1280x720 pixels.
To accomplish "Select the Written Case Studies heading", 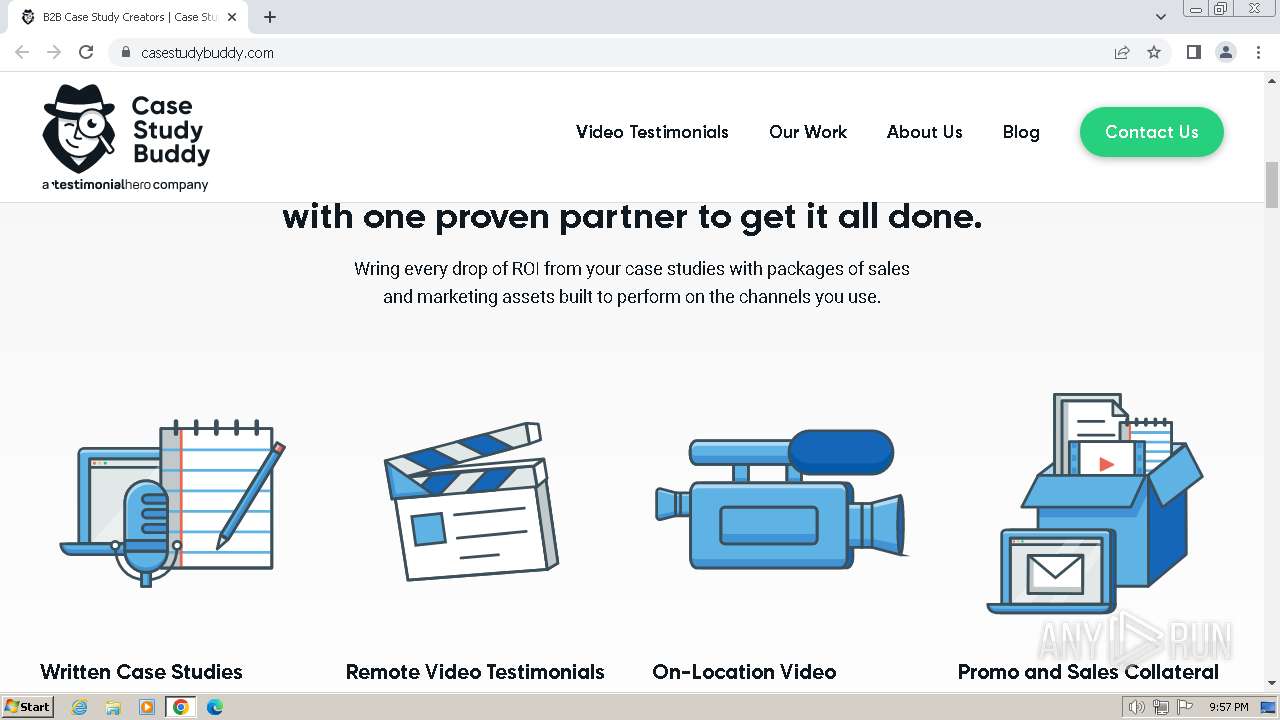I will pos(141,672).
